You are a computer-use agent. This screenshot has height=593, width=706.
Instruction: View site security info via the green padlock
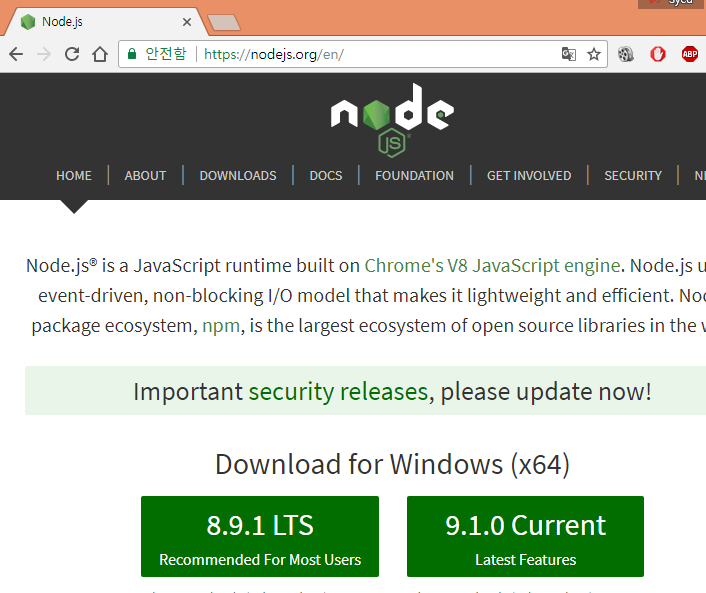tap(131, 54)
